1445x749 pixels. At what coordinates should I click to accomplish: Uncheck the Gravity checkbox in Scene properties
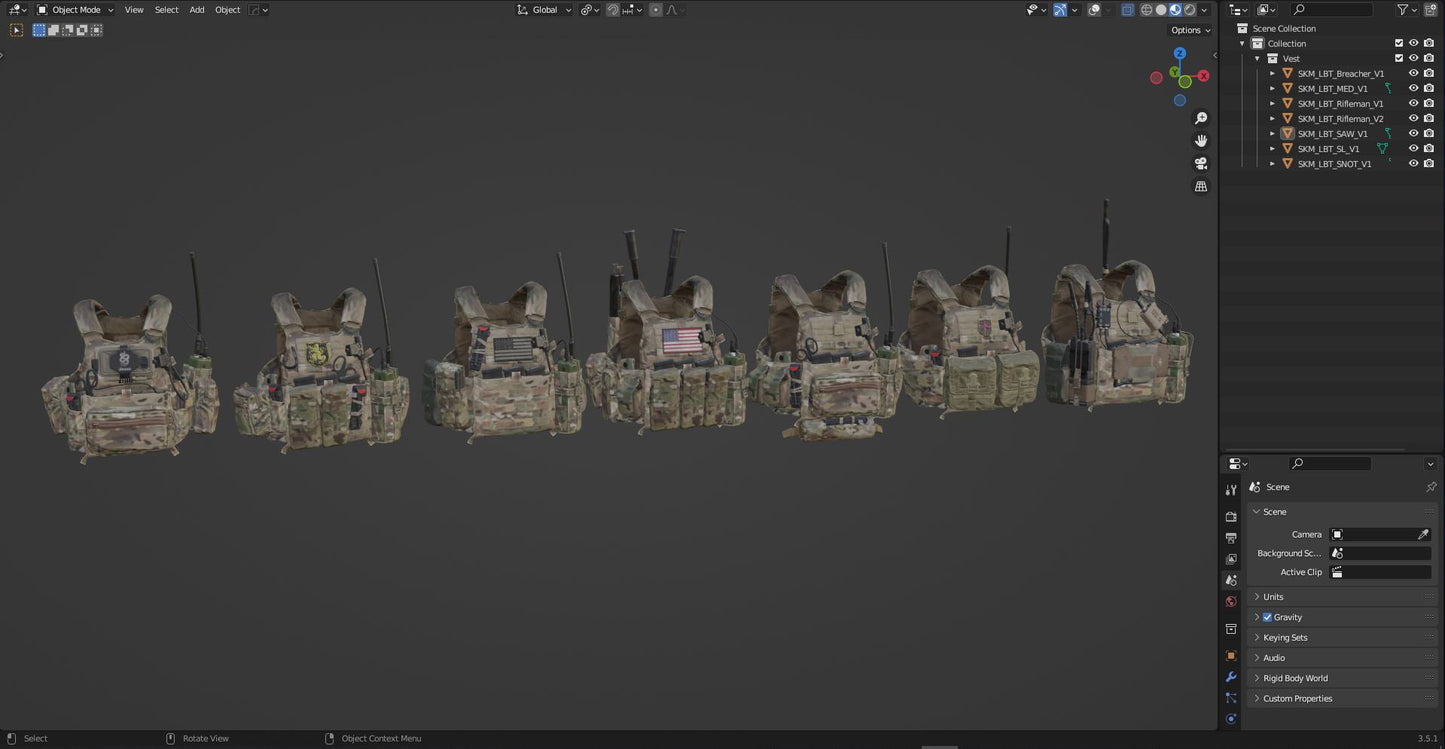coord(1267,617)
